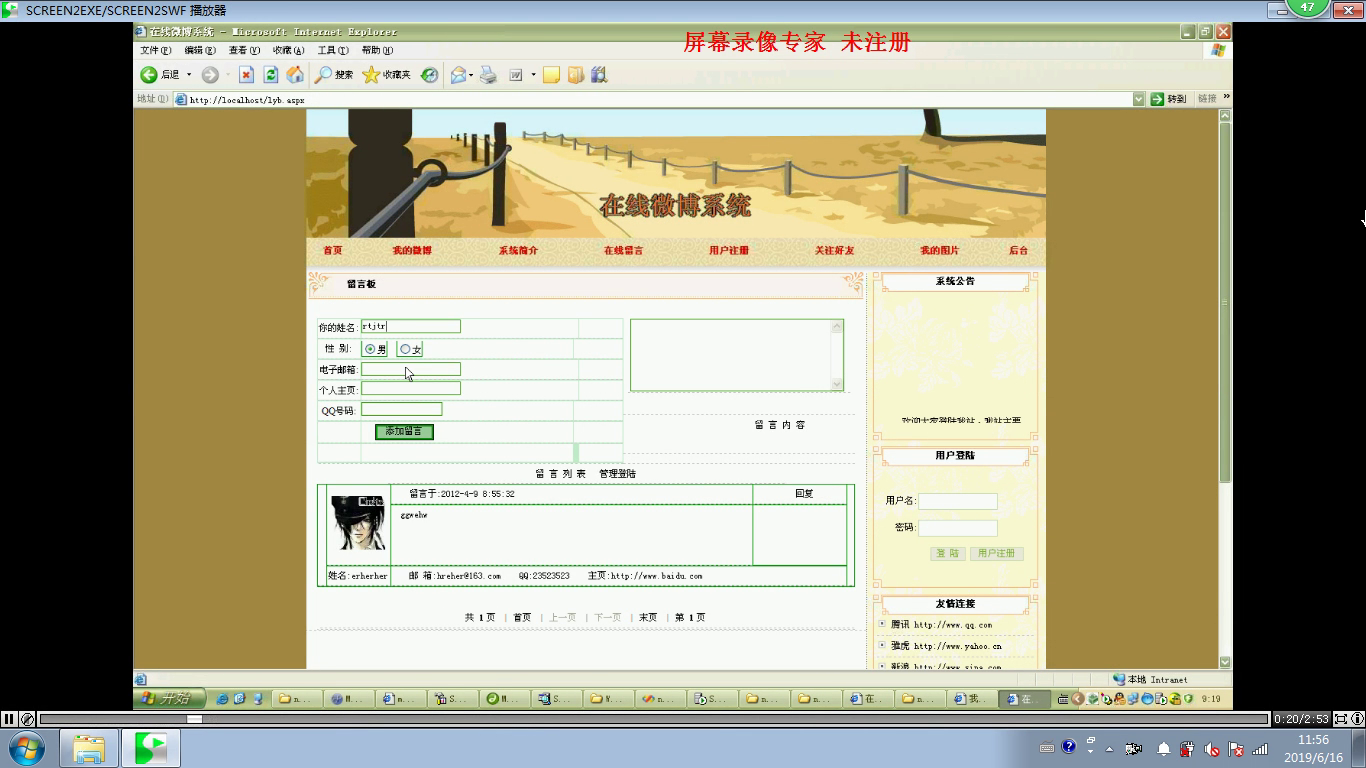The width and height of the screenshot is (1366, 768).
Task: Click in the QQ号码 input field
Action: 401,409
